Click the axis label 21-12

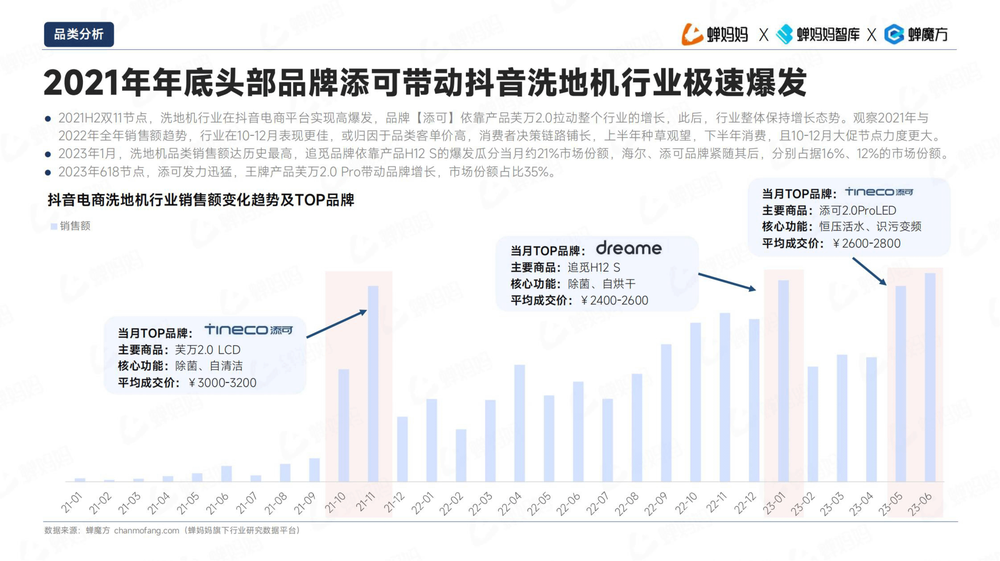394,503
